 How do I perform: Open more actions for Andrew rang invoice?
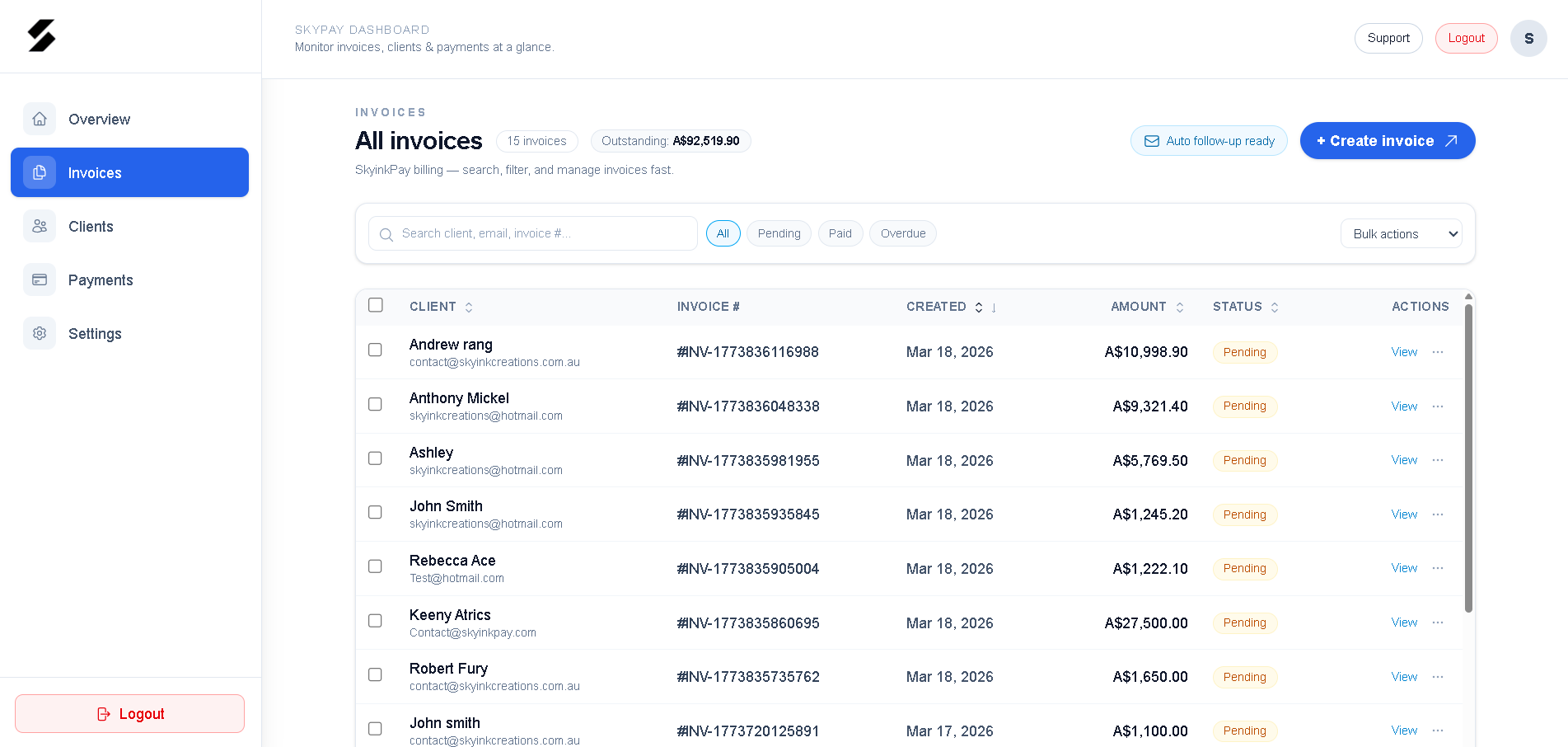click(x=1438, y=352)
